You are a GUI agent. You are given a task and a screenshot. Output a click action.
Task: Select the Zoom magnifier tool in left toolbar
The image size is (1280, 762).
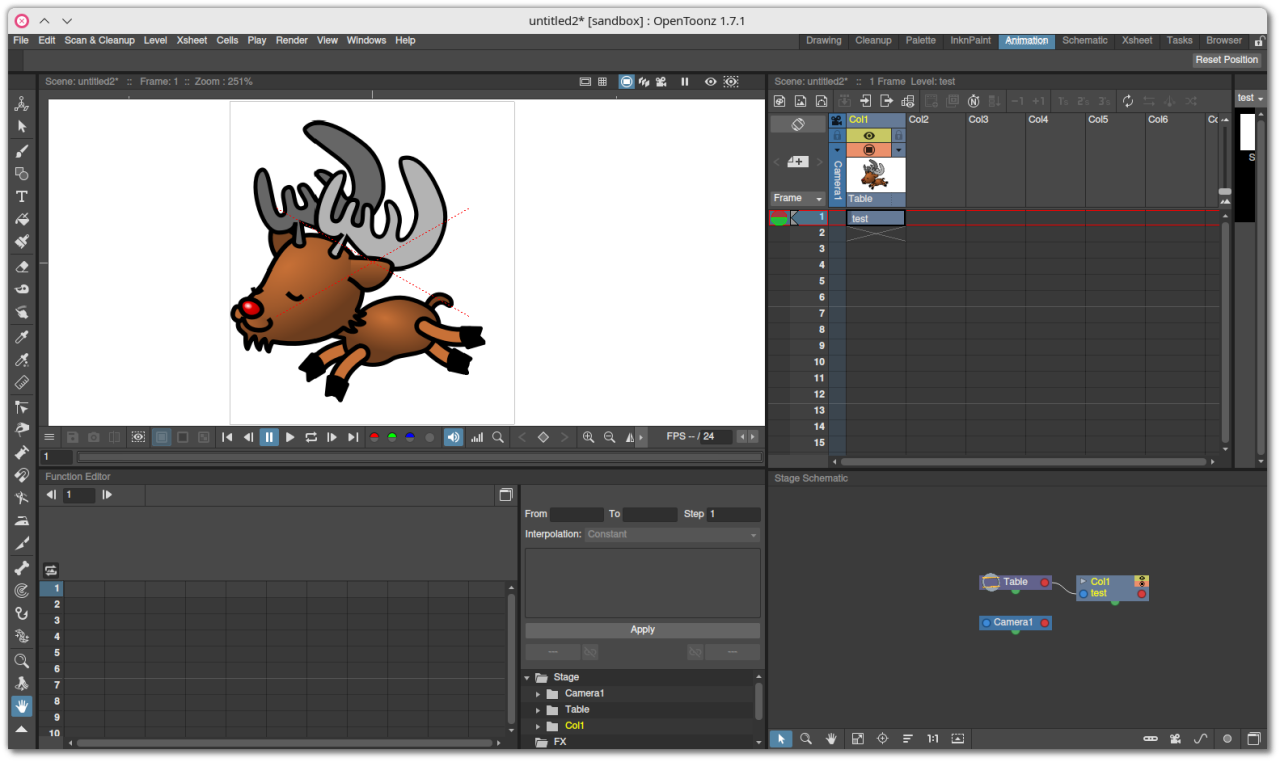pyautogui.click(x=21, y=660)
